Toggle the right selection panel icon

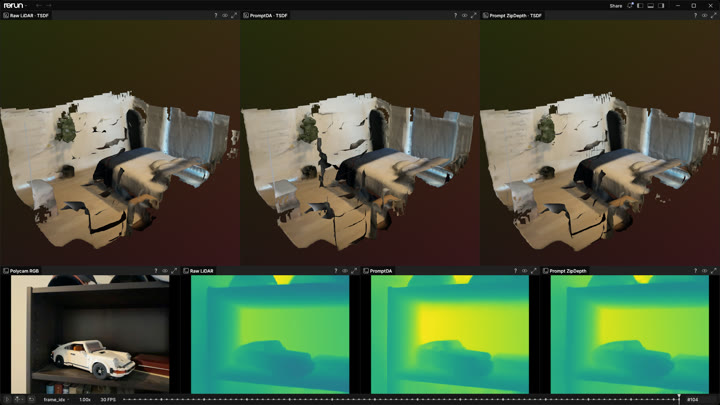click(661, 6)
